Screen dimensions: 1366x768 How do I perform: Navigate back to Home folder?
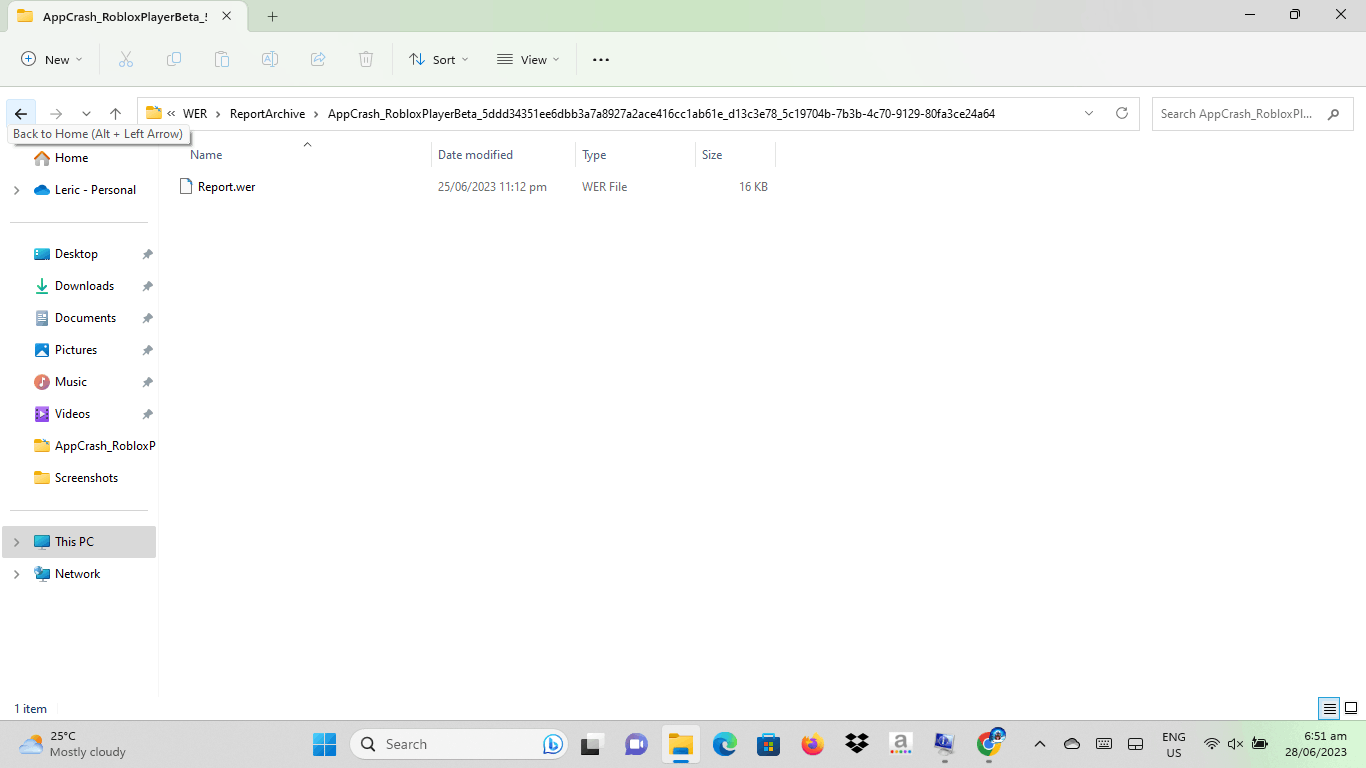click(x=20, y=113)
